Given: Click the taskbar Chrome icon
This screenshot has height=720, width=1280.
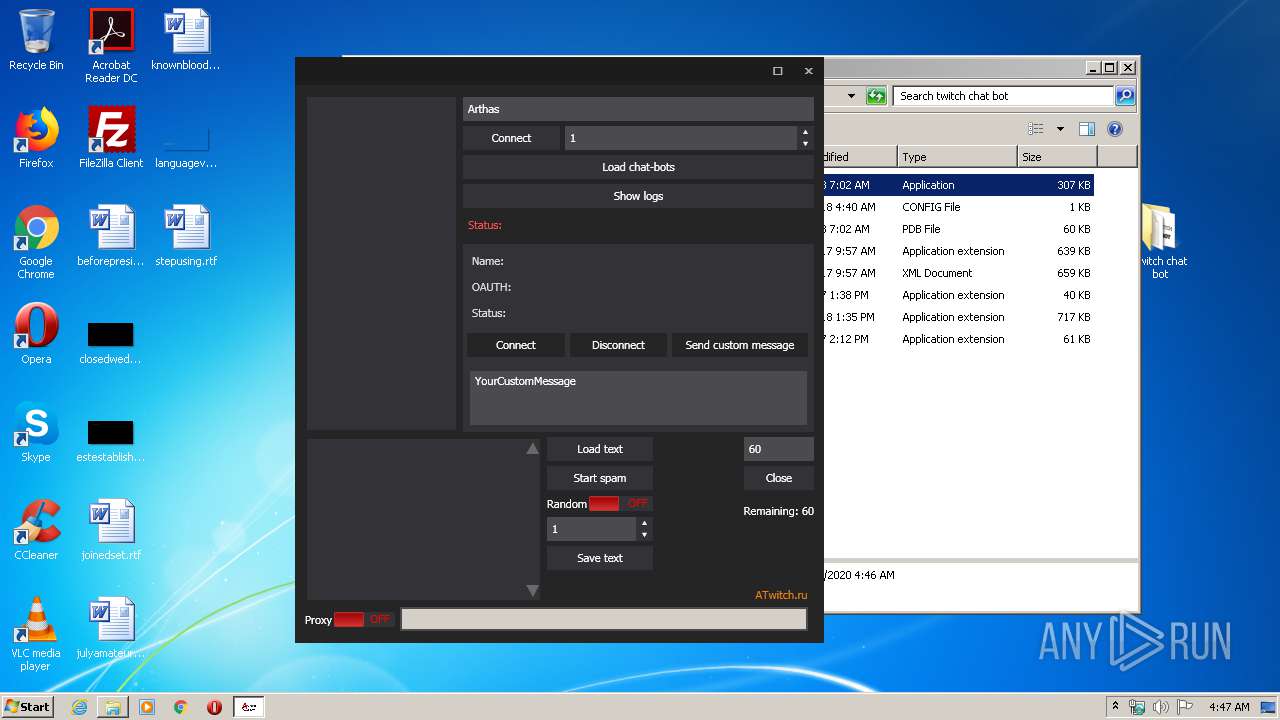Looking at the screenshot, I should tap(181, 707).
